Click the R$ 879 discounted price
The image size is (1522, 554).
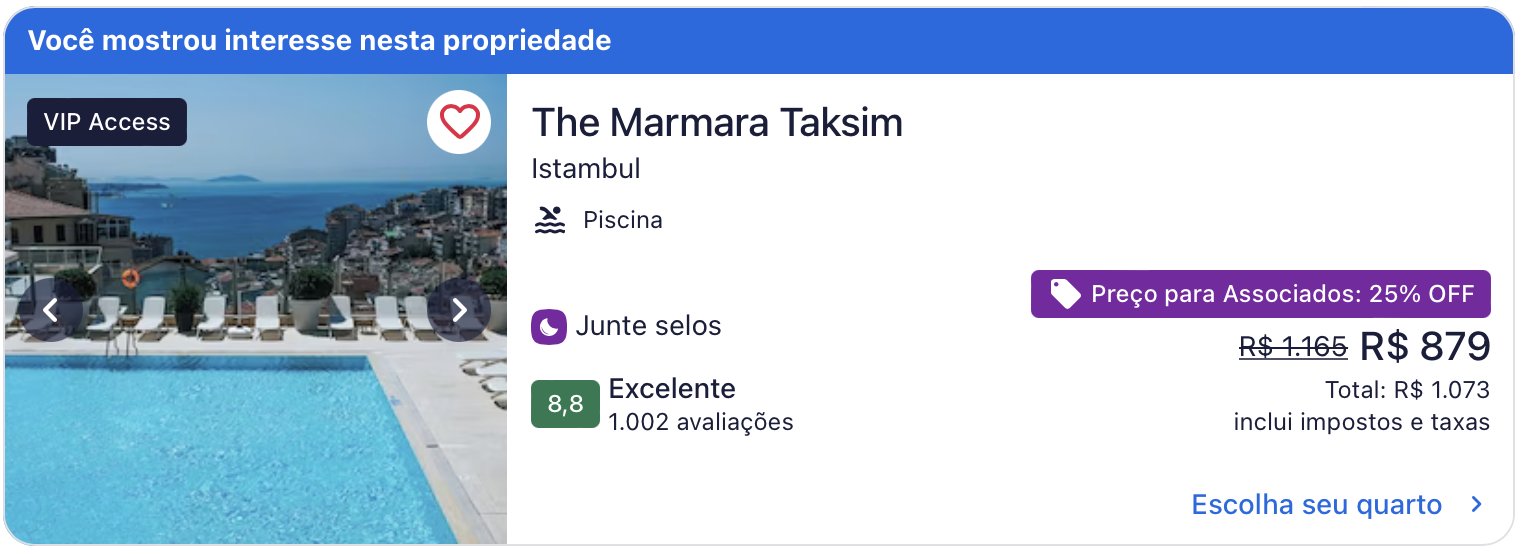1425,346
